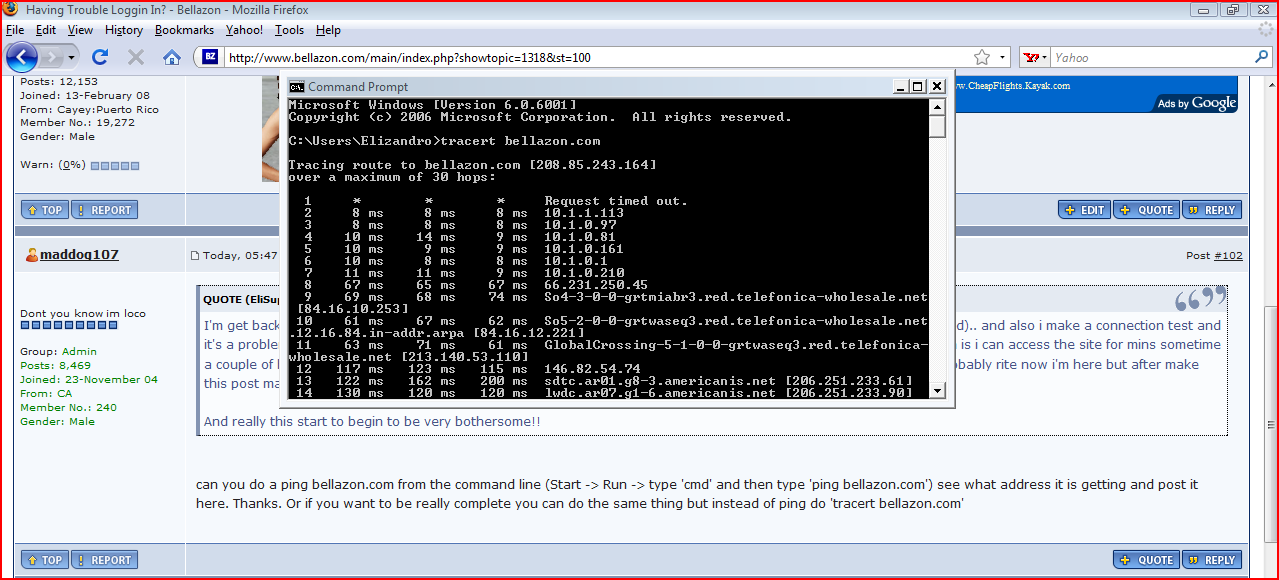Click the search magnifier icon

[x=1262, y=57]
